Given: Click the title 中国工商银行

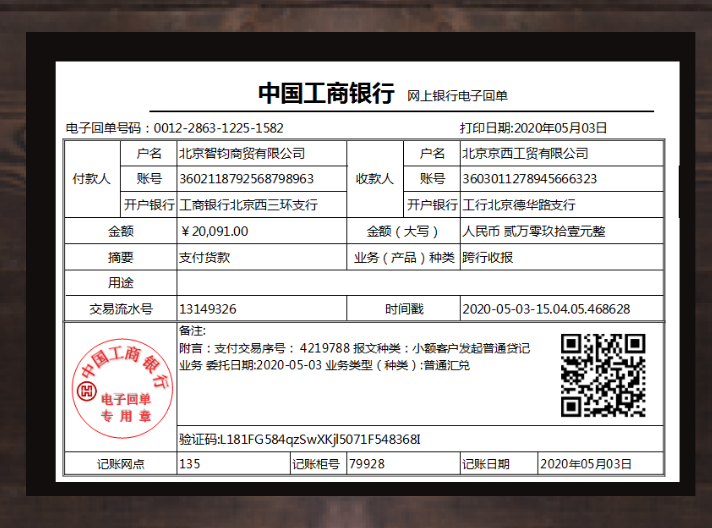Looking at the screenshot, I should pos(326,94).
